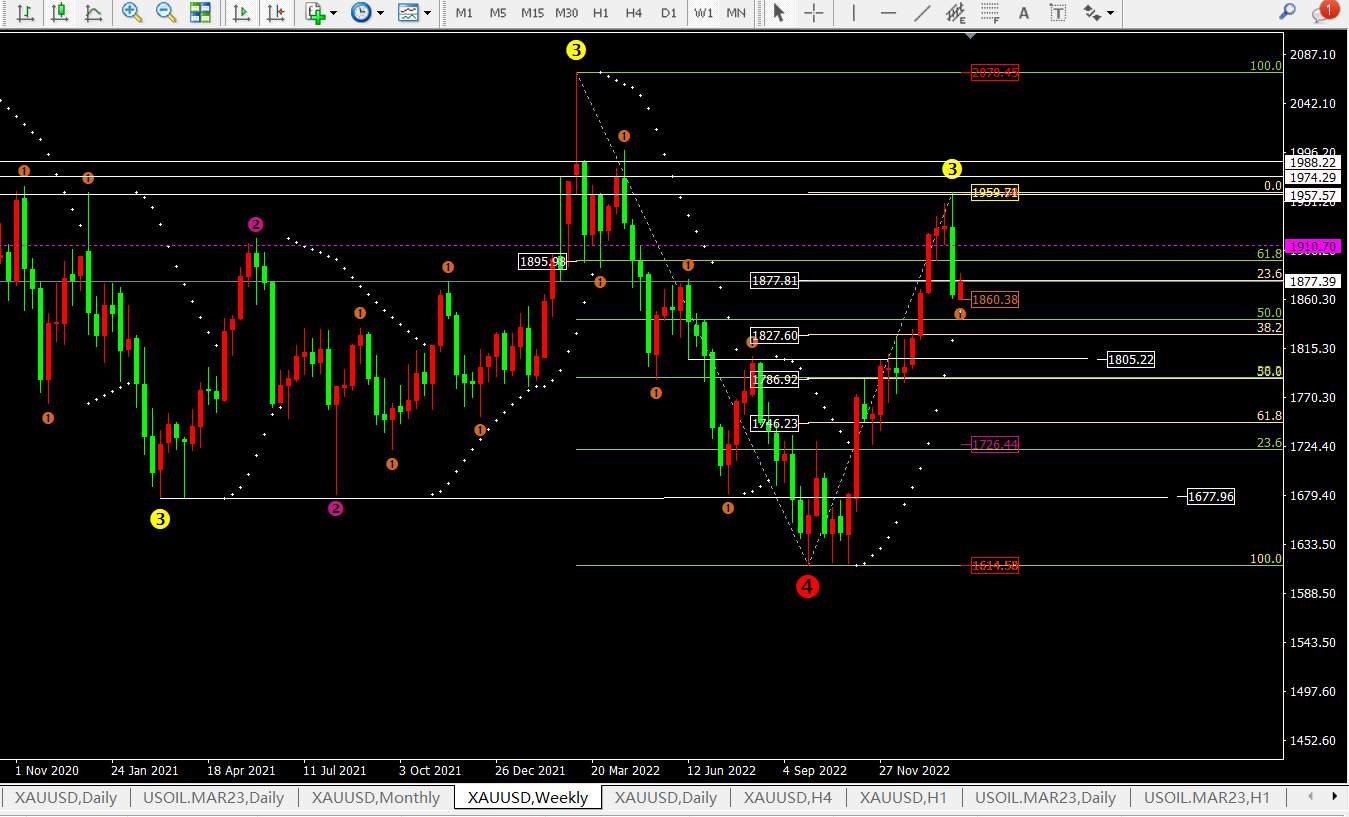Select the XAUUSD,Weekly chart tab
1349x817 pixels.
[x=528, y=797]
